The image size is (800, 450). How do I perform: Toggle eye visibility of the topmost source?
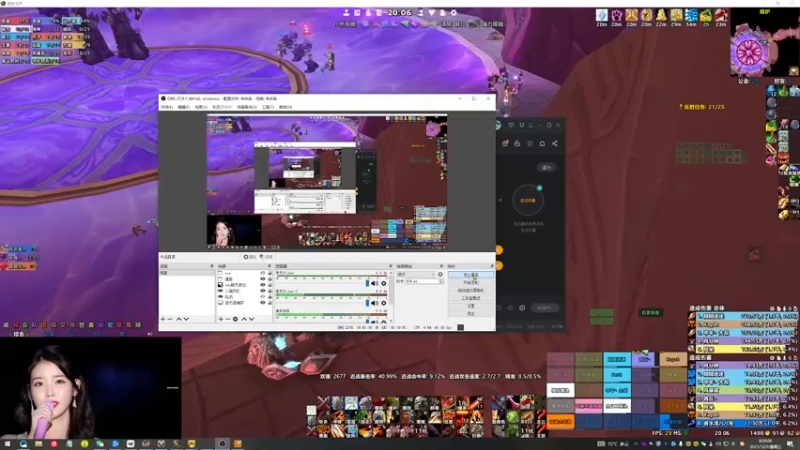click(263, 273)
